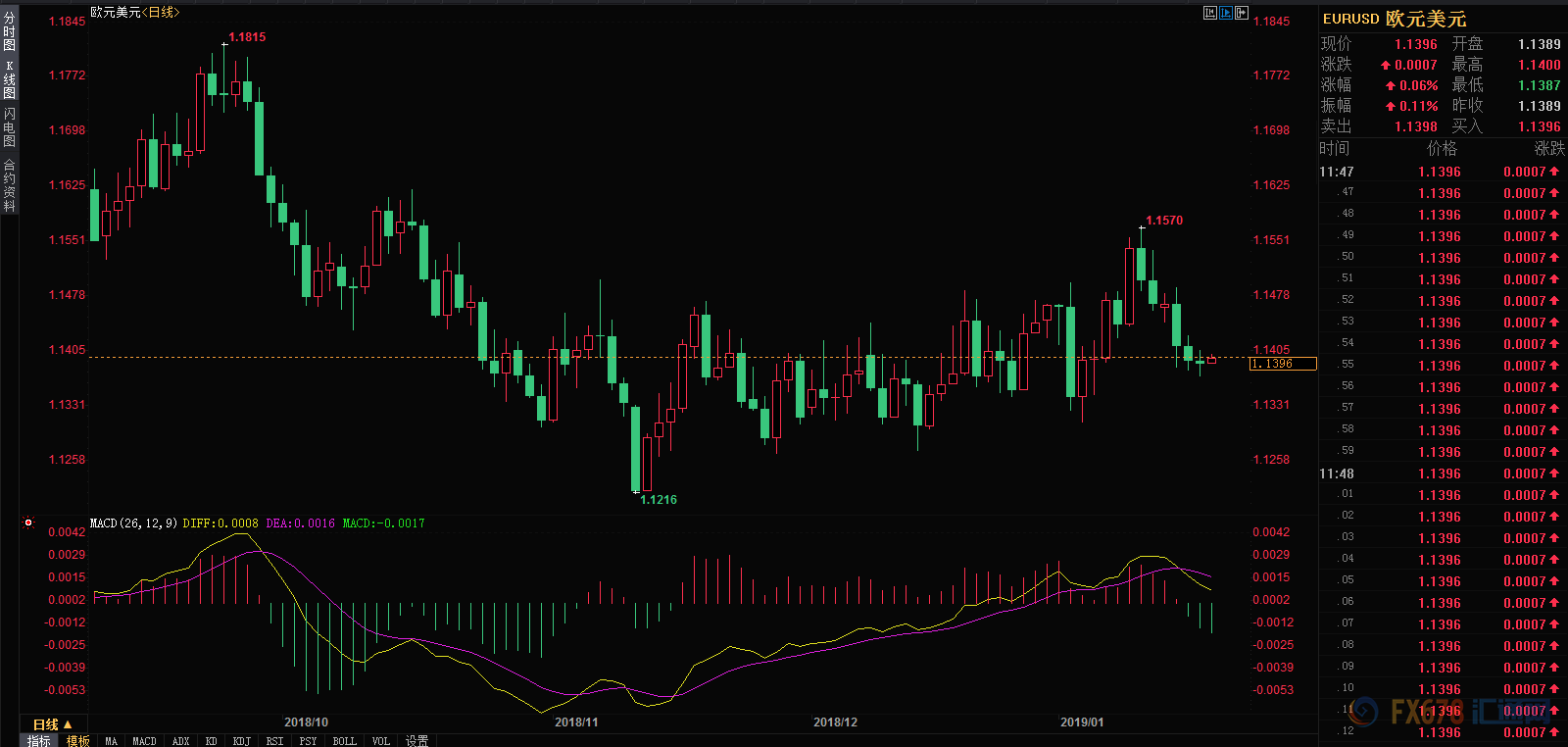Click the 现价 value 1.1396
This screenshot has height=747, width=1568.
[1416, 44]
